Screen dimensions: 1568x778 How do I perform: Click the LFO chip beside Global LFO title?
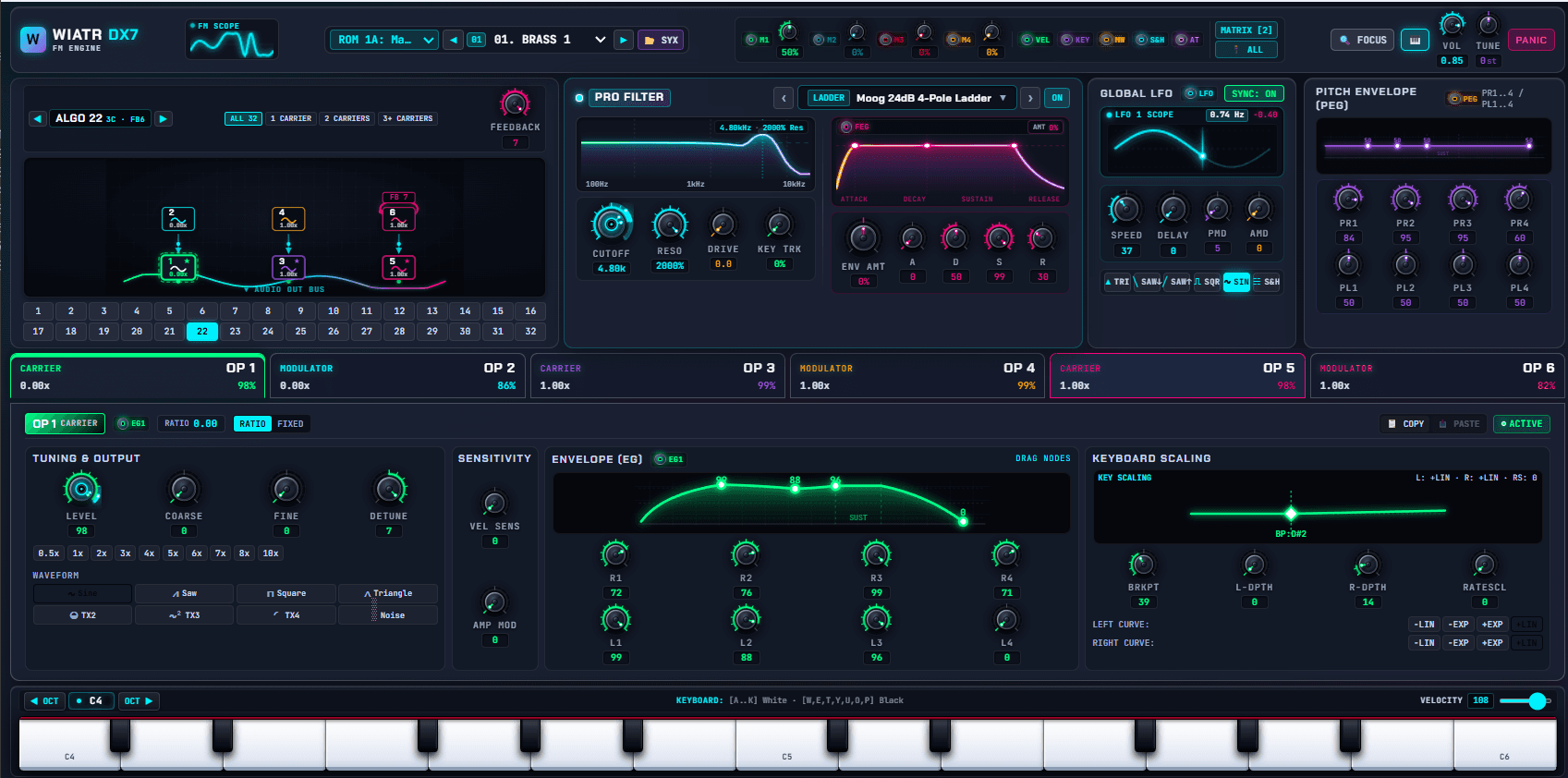(1199, 93)
